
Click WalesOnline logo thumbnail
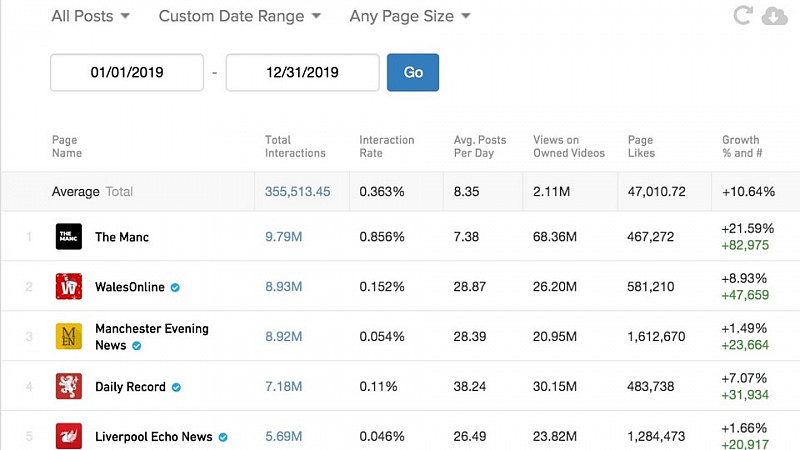tap(68, 286)
